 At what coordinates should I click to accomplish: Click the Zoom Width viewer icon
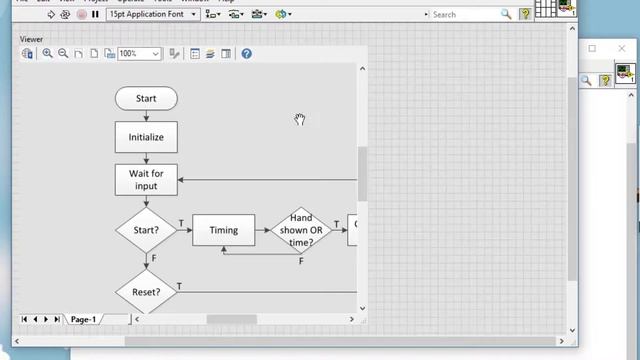point(78,53)
